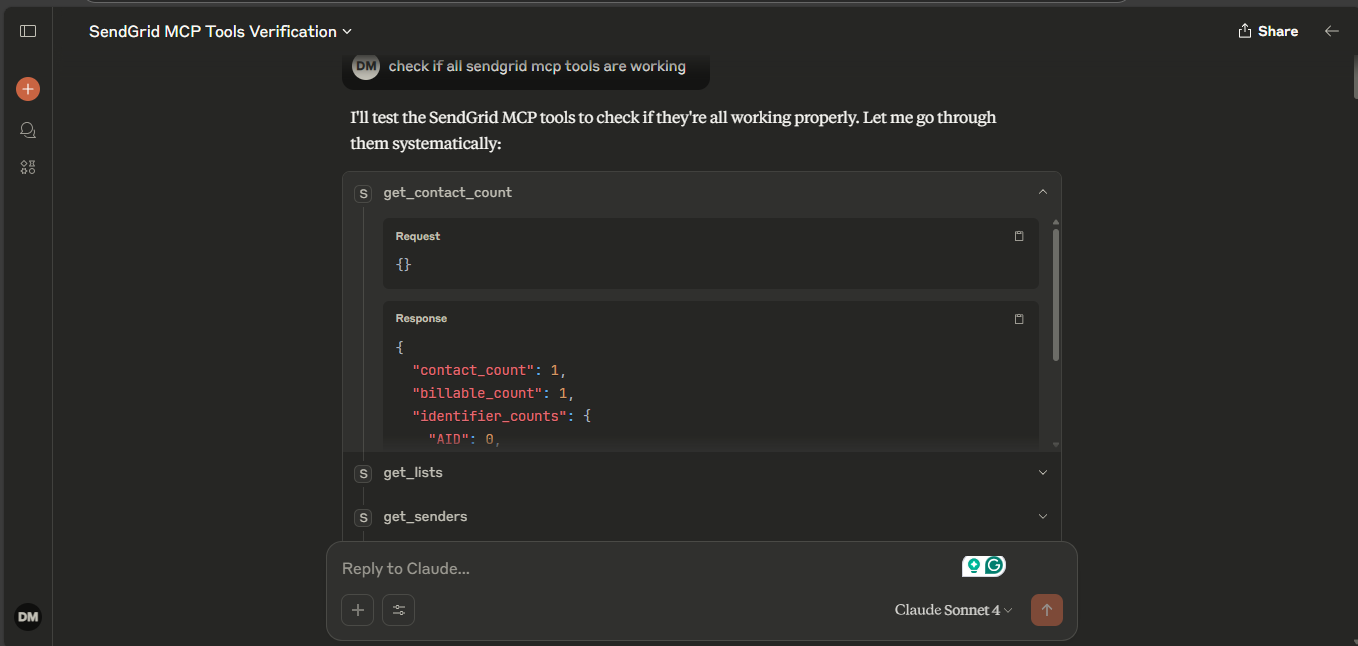Click the back arrow beside Share

click(x=1332, y=30)
